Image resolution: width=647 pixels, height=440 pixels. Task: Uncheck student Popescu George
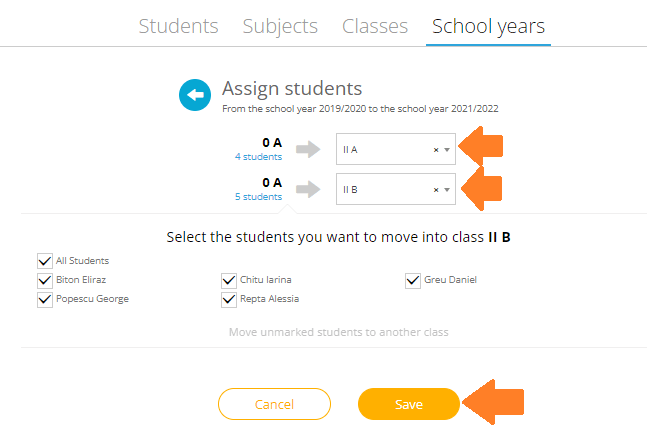coord(45,299)
